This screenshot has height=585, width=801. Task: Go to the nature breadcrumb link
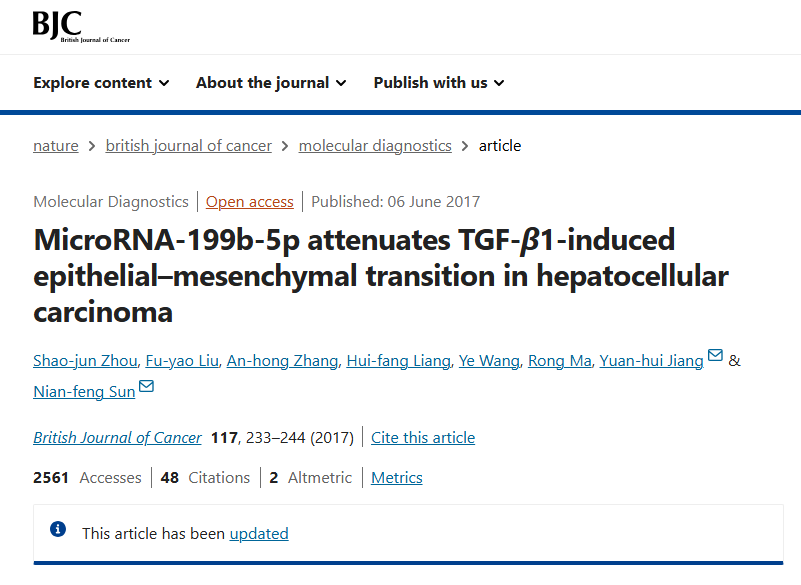click(x=56, y=146)
